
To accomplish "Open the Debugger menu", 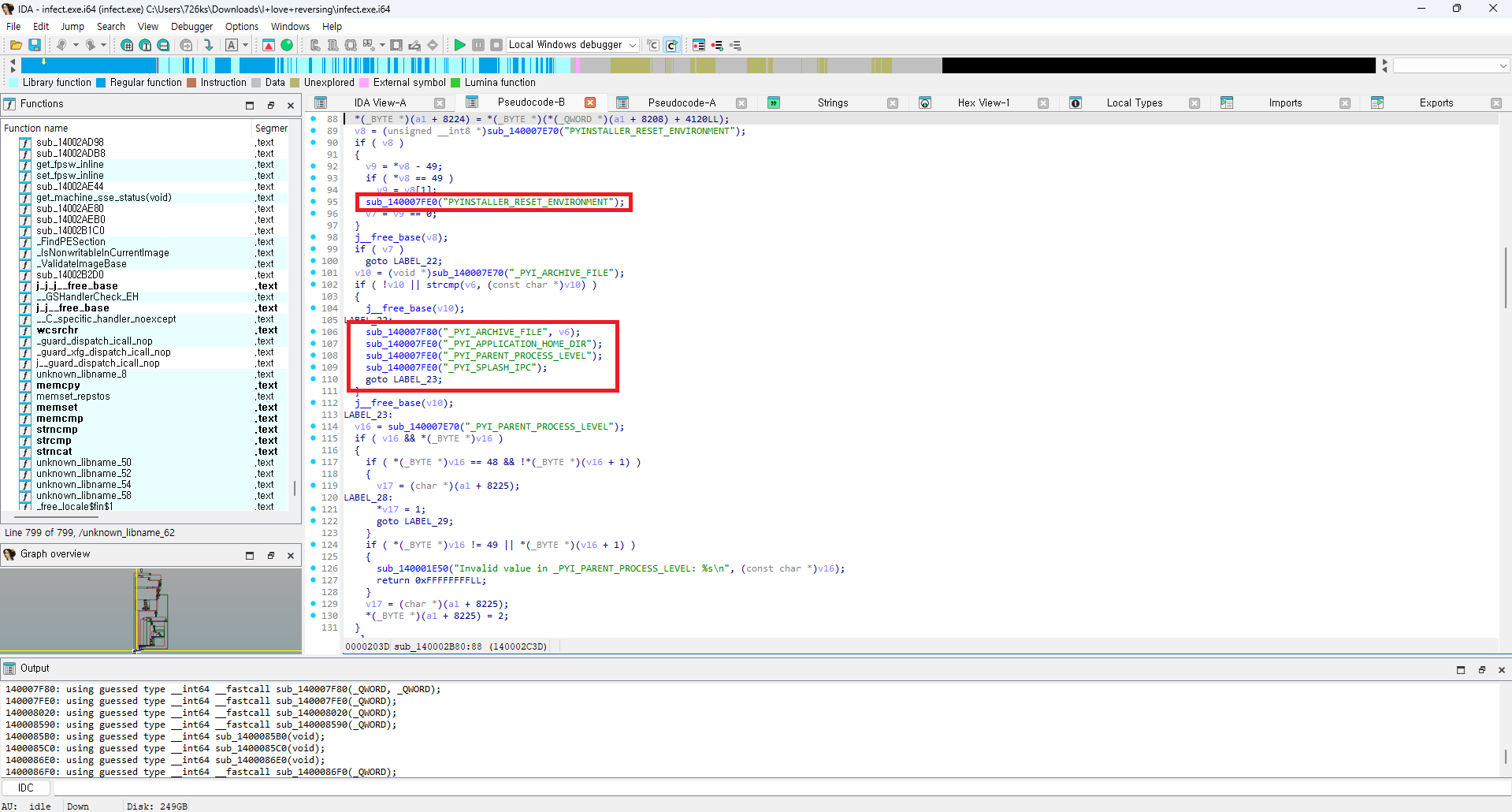I will point(191,26).
